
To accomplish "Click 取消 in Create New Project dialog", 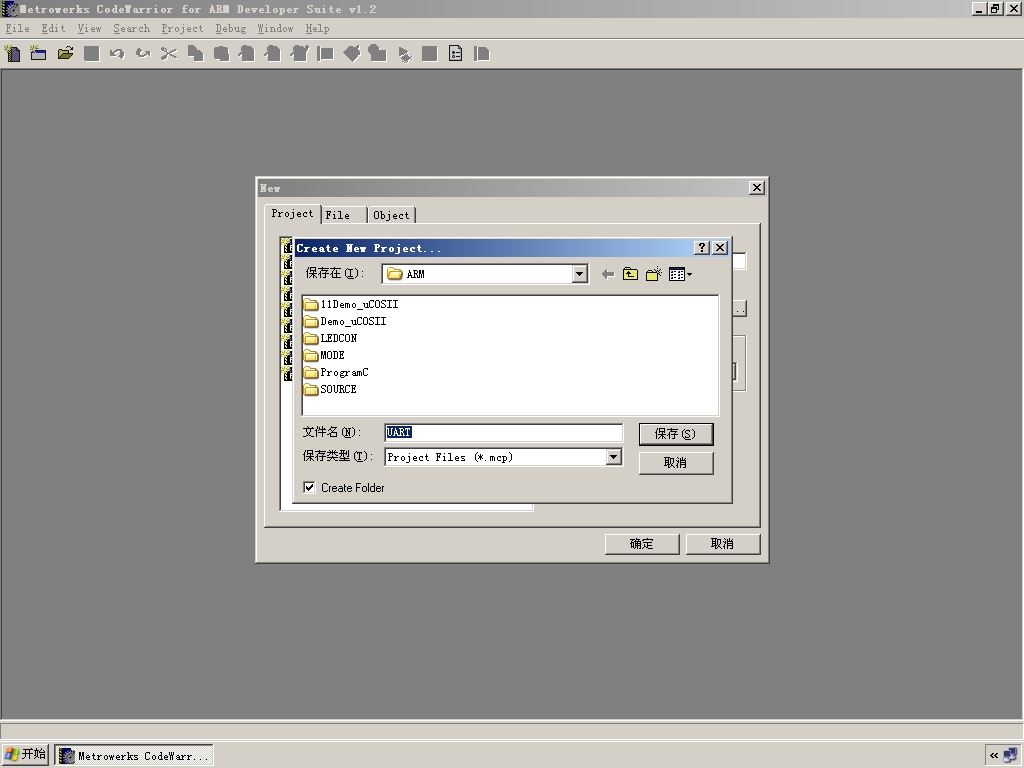I will tap(675, 462).
